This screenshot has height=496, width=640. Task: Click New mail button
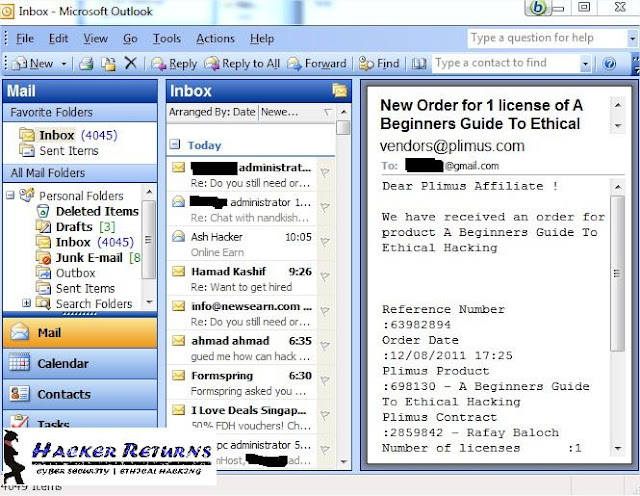34,64
